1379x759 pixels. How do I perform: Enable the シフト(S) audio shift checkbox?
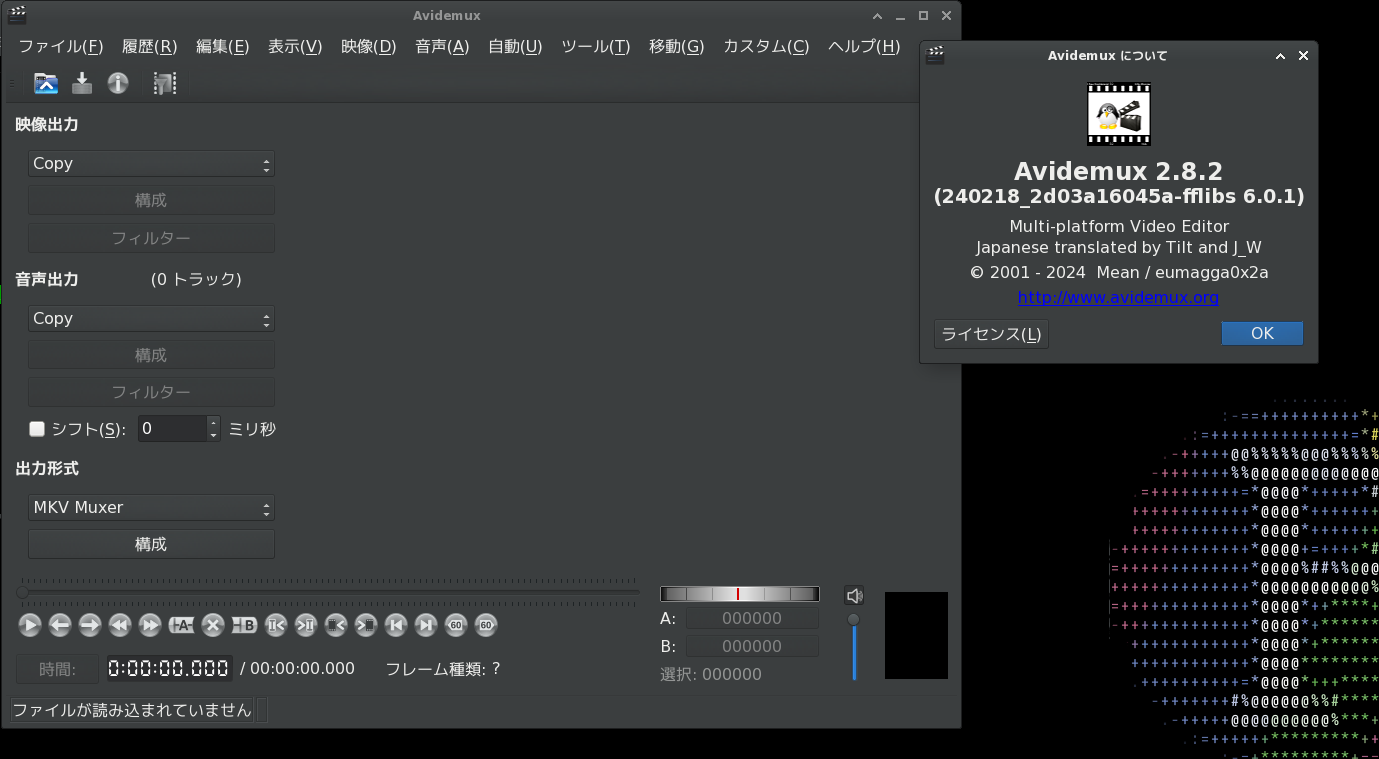click(37, 429)
